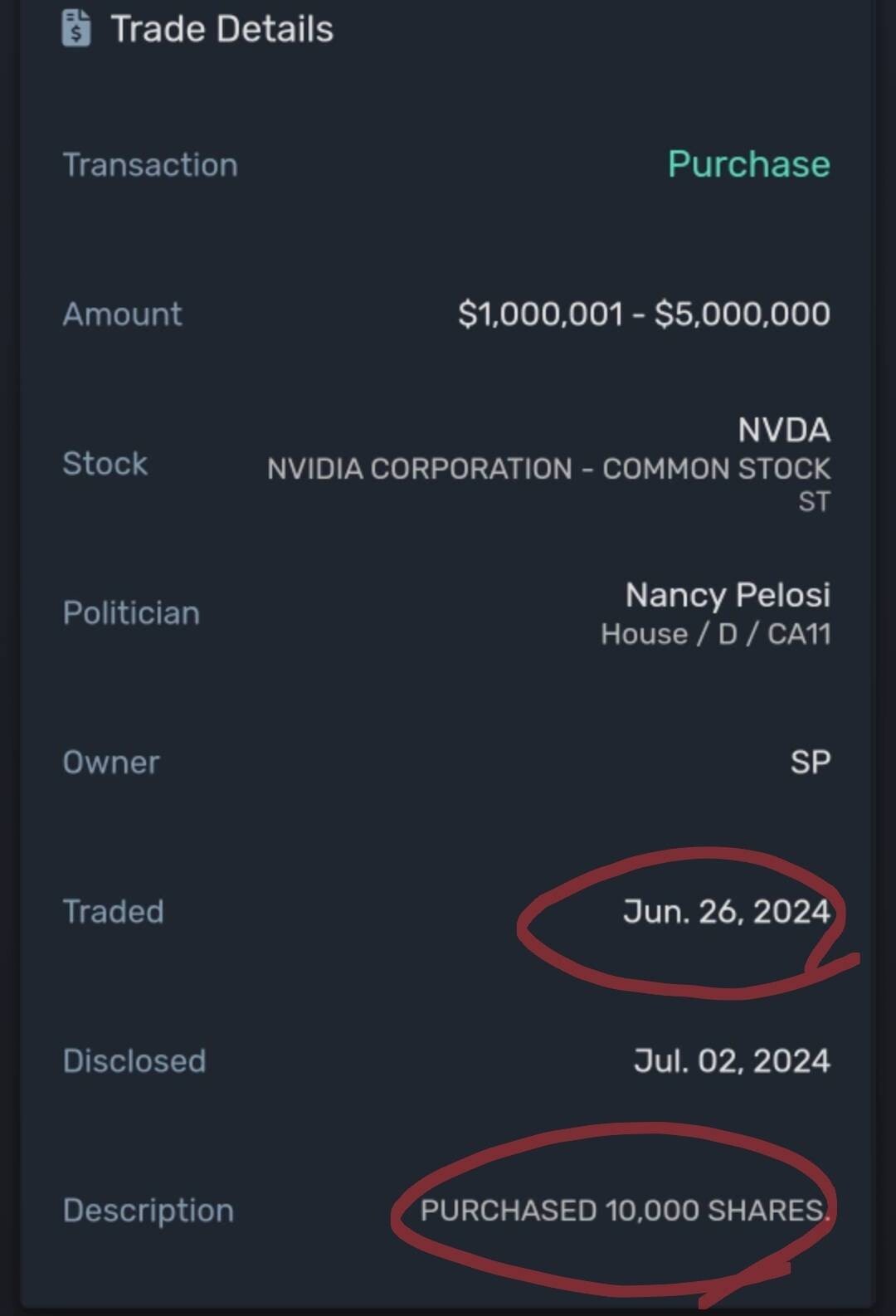Click the Disclosed field label
The image size is (896, 1316).
(x=134, y=1061)
